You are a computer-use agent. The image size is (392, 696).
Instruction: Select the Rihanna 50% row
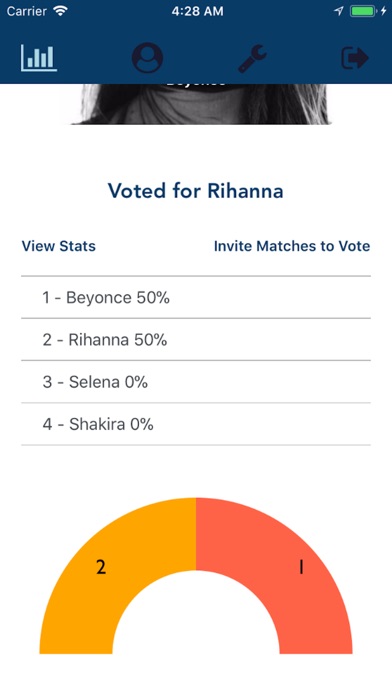[x=196, y=340]
